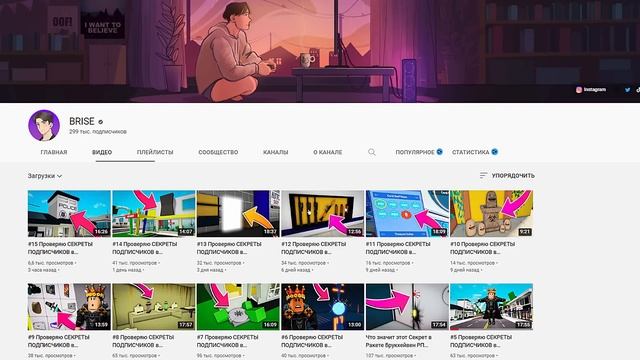This screenshot has width=640, height=360.
Task: Click the blue icon beside ПОПУЛЯРНОЕ
Action: point(440,152)
